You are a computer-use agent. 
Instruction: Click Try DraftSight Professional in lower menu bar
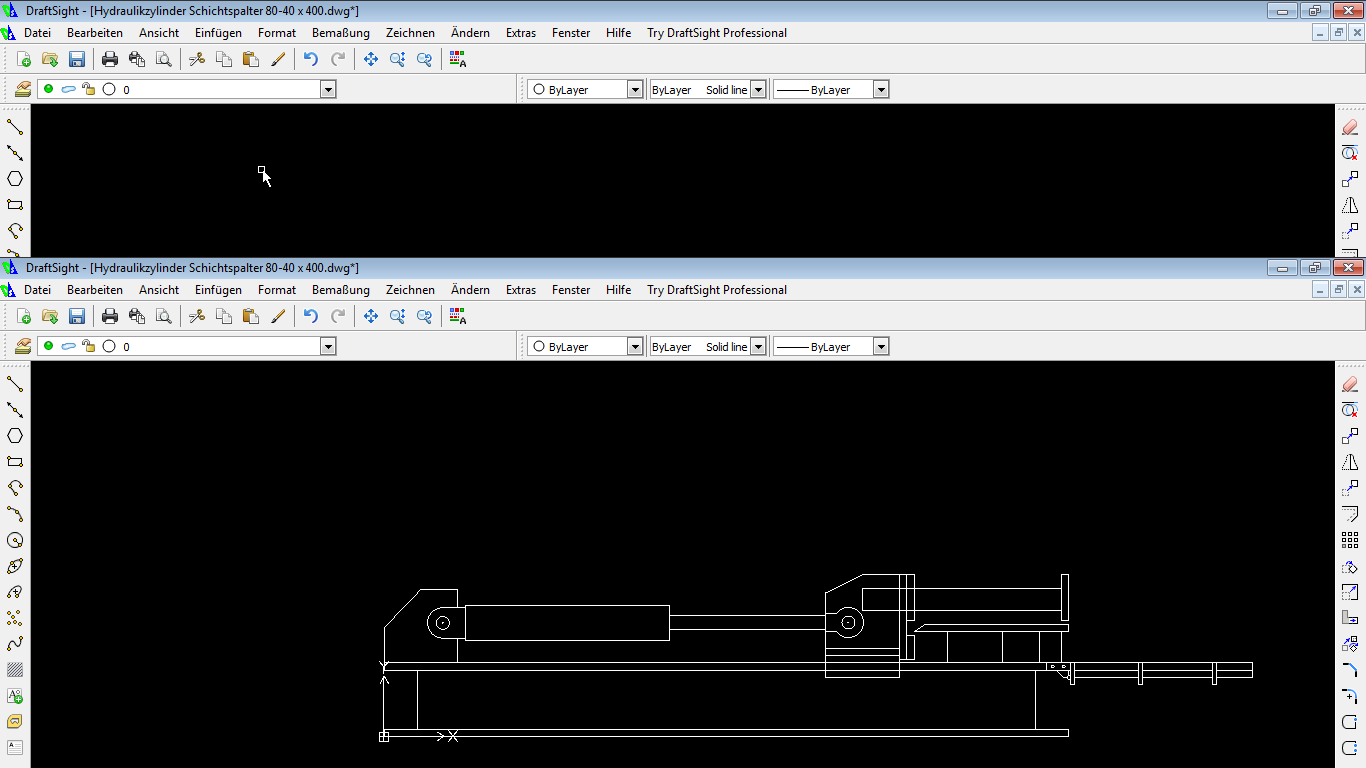click(x=716, y=290)
